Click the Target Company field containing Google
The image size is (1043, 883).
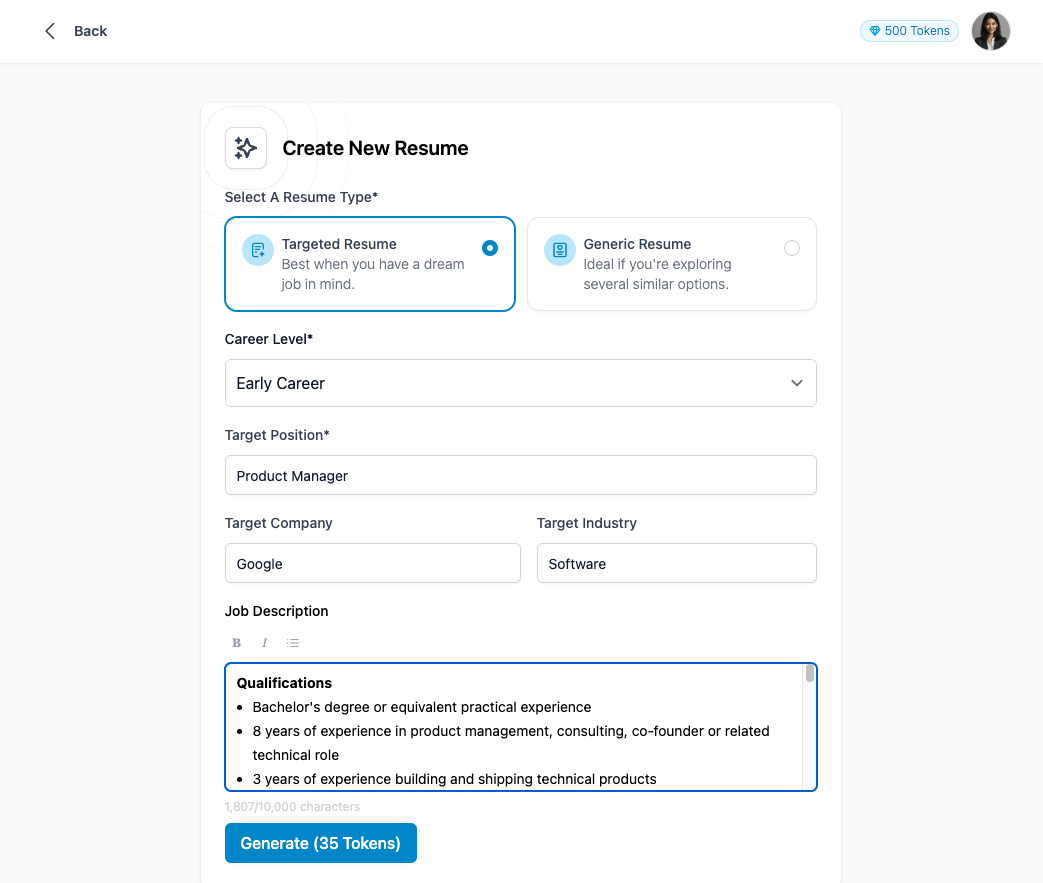click(x=372, y=563)
